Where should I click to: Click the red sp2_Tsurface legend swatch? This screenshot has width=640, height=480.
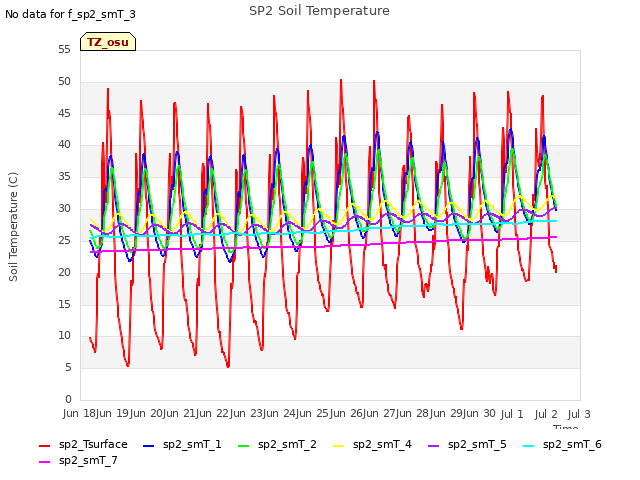(x=44, y=446)
